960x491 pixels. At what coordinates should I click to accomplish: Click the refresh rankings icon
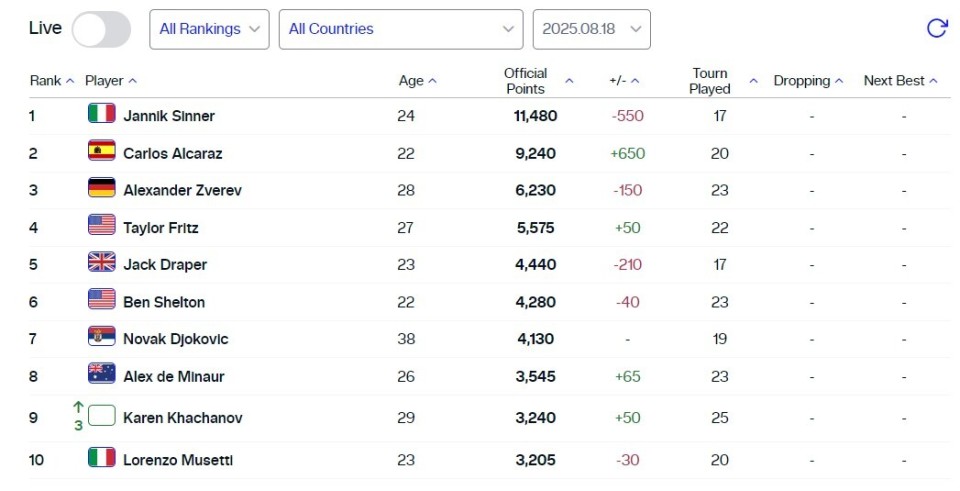[x=936, y=29]
